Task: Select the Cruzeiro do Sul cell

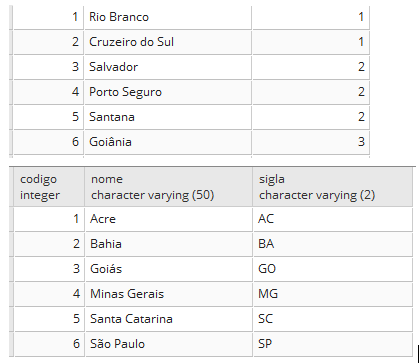Action: tap(168, 42)
